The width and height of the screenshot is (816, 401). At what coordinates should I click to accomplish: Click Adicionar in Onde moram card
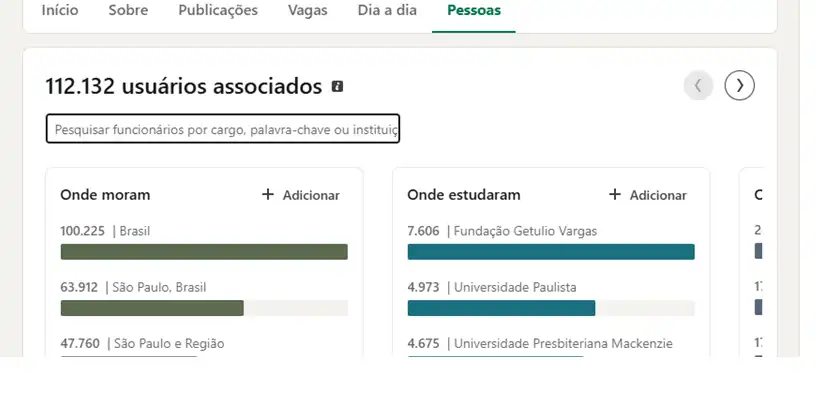pos(311,195)
